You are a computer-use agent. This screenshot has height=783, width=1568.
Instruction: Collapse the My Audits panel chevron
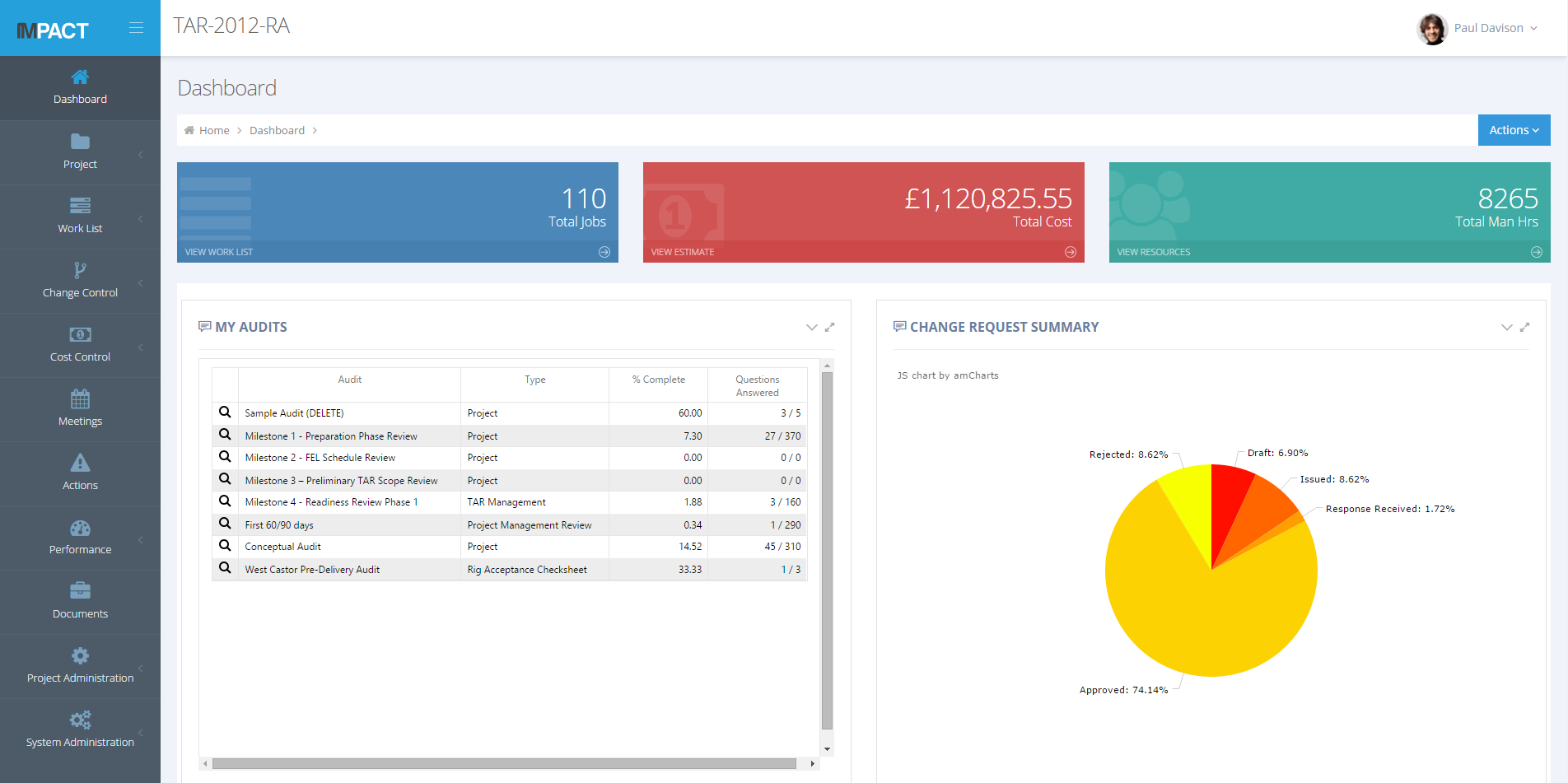[812, 327]
